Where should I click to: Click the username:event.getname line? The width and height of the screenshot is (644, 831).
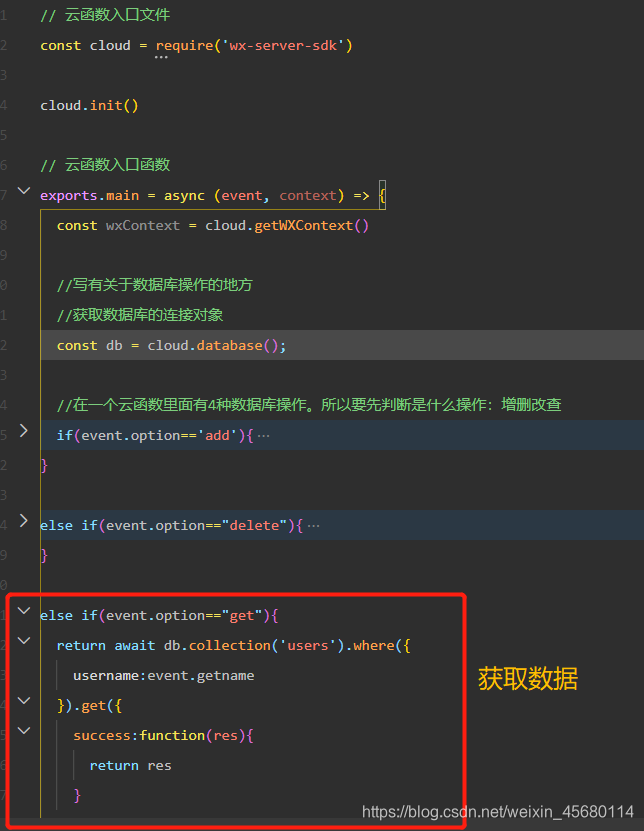click(x=164, y=676)
